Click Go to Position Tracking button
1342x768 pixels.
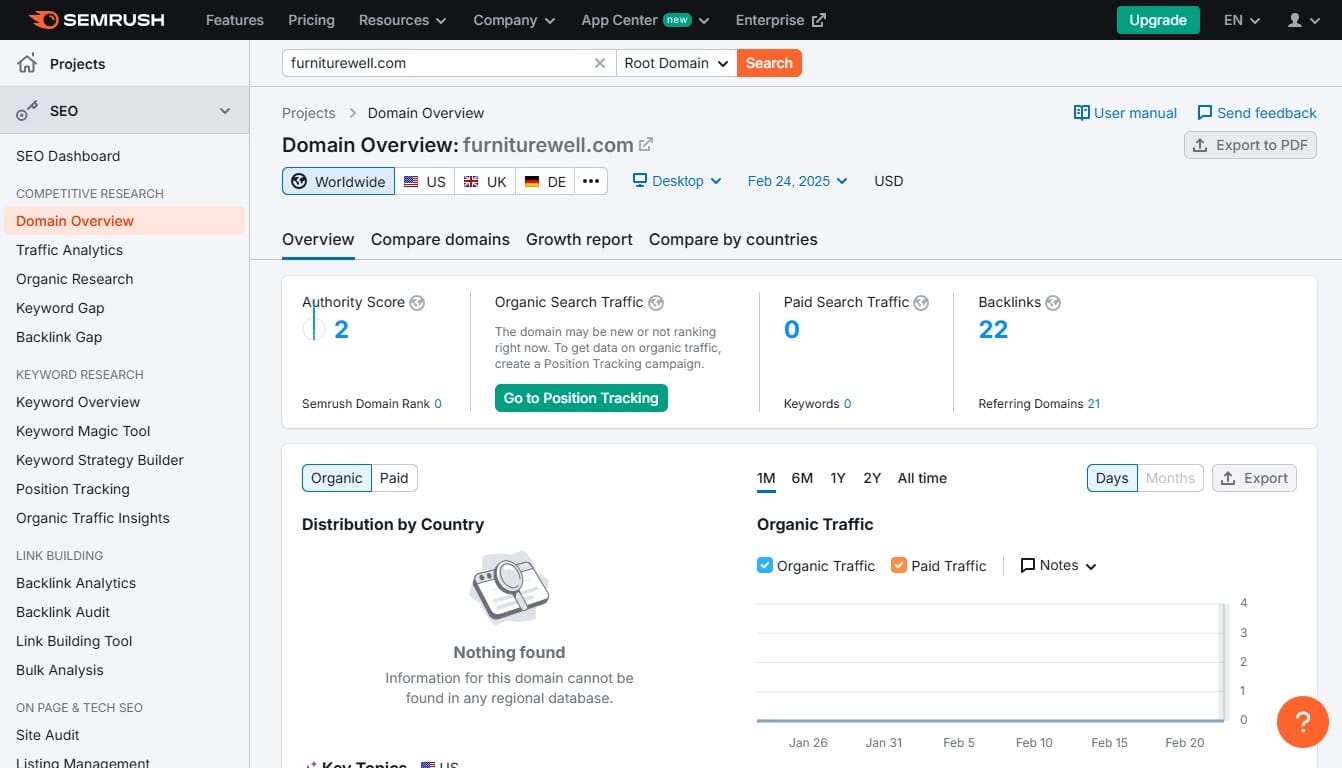[581, 398]
